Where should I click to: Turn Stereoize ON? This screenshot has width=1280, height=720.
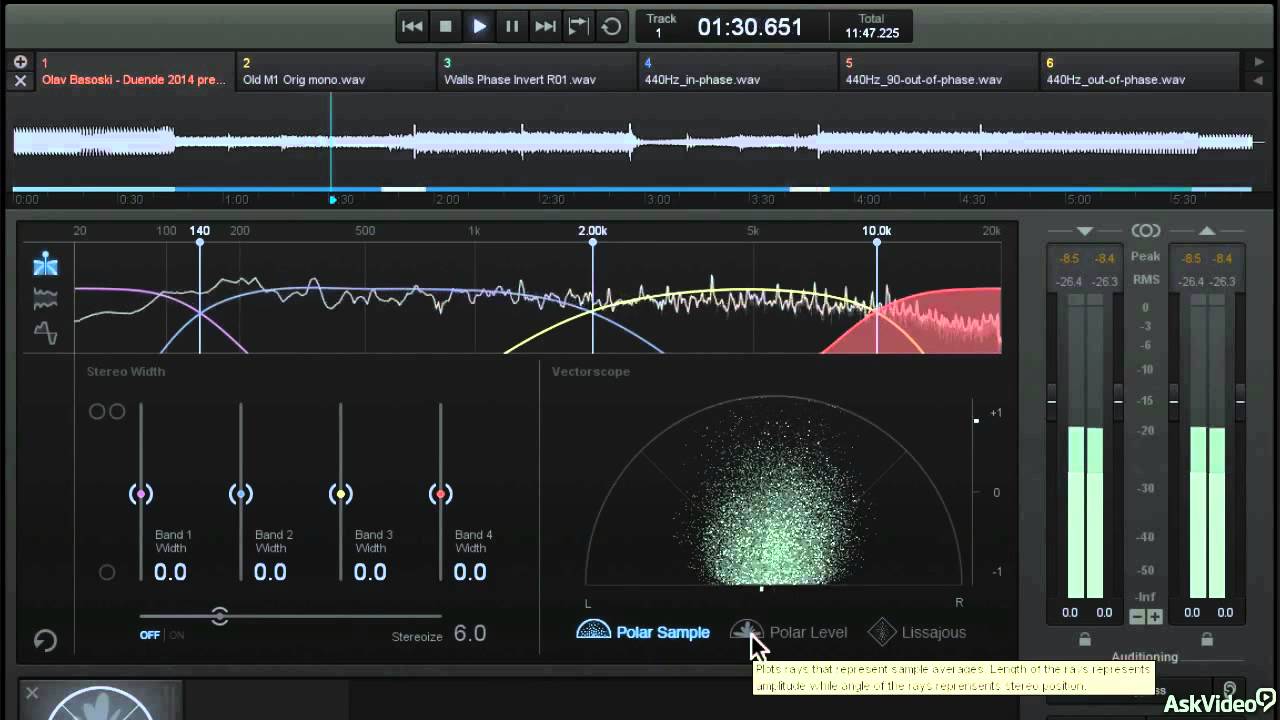tap(176, 635)
